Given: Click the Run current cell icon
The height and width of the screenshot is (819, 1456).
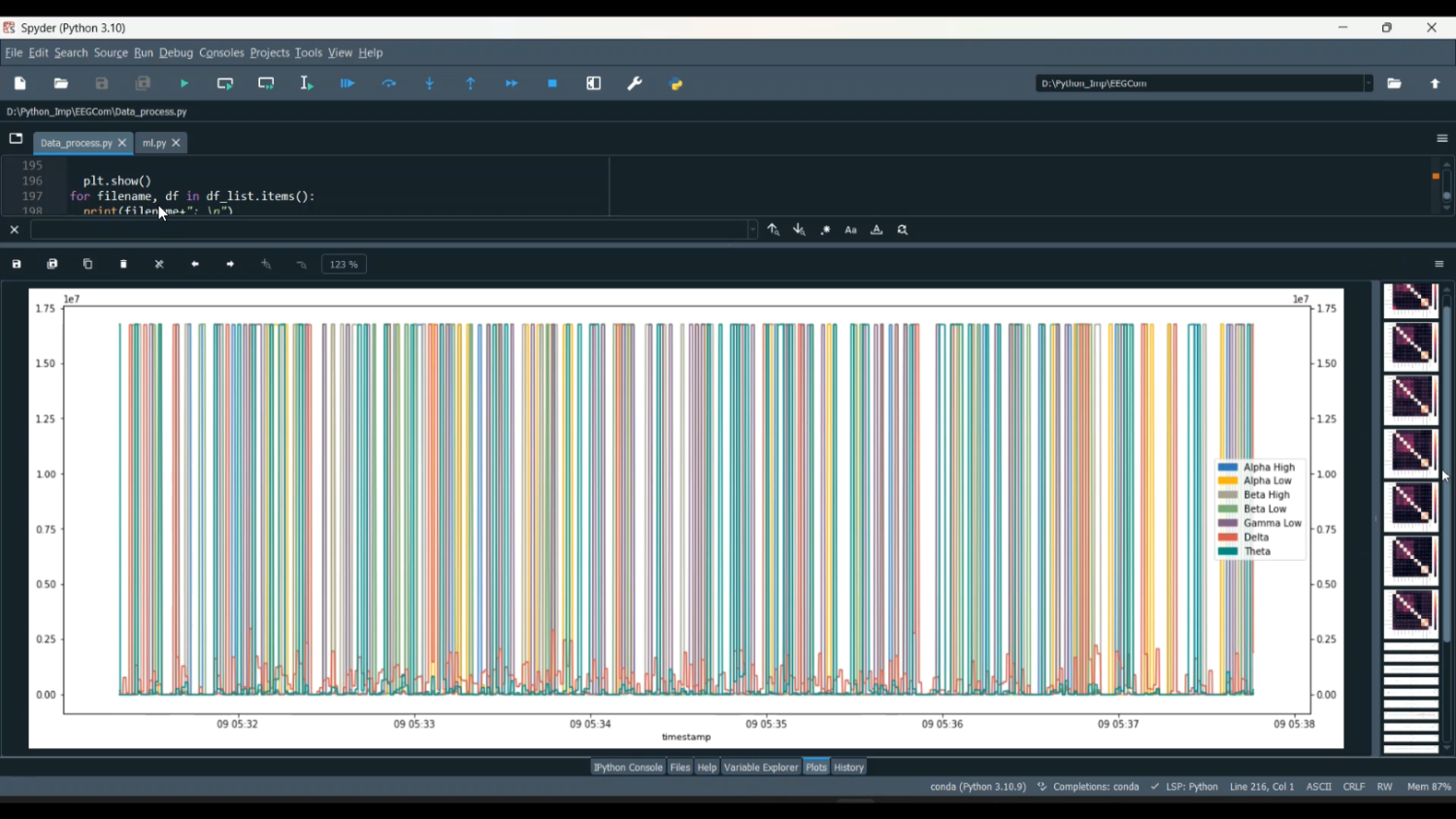Looking at the screenshot, I should pyautogui.click(x=225, y=84).
